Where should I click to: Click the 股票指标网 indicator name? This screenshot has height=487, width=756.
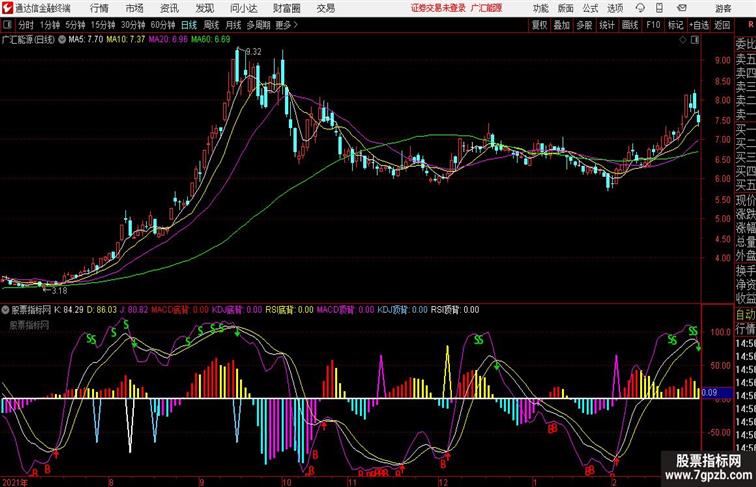tap(31, 310)
